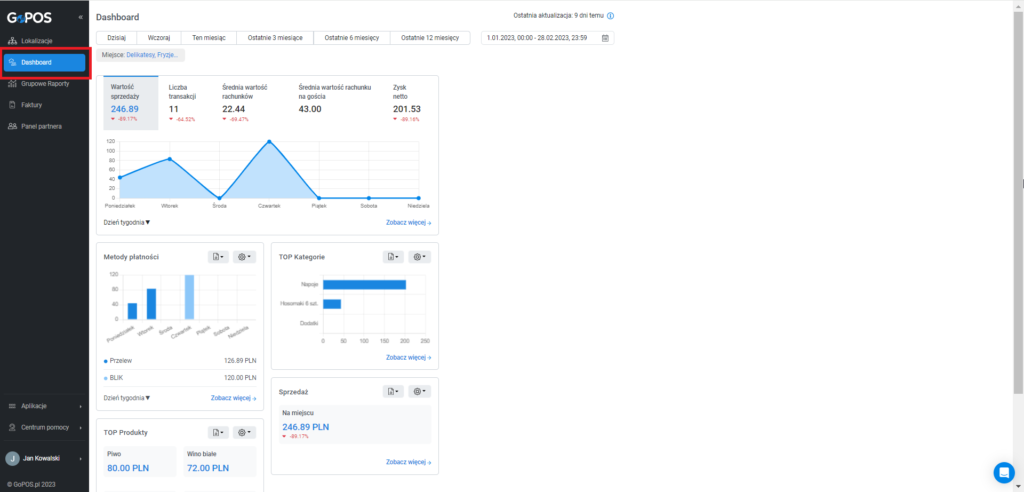1024x492 pixels.
Task: Click Zobacz więcej in Metody płatności
Action: pyautogui.click(x=233, y=398)
